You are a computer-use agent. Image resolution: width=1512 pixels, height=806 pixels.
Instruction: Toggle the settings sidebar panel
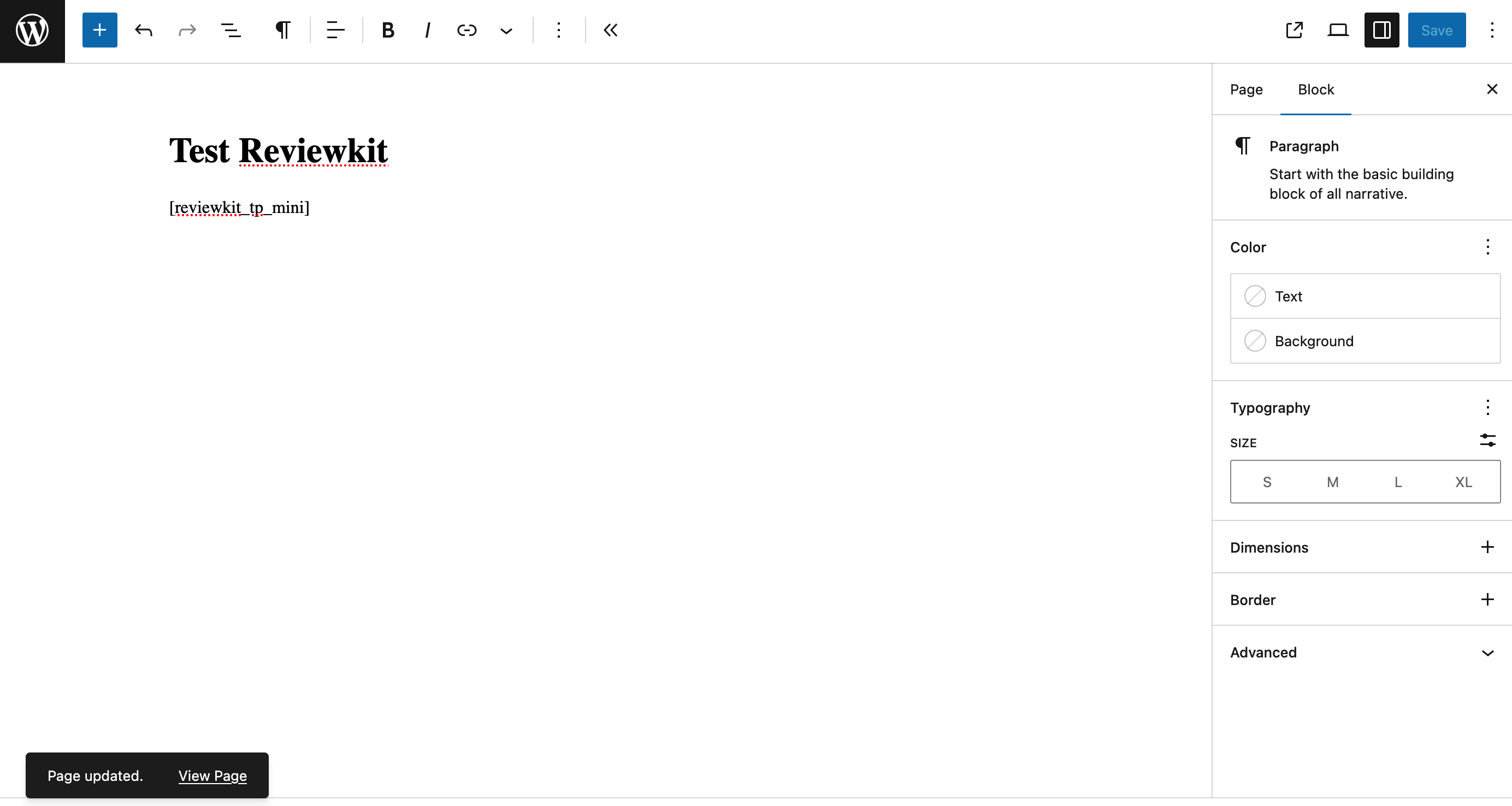point(1381,30)
